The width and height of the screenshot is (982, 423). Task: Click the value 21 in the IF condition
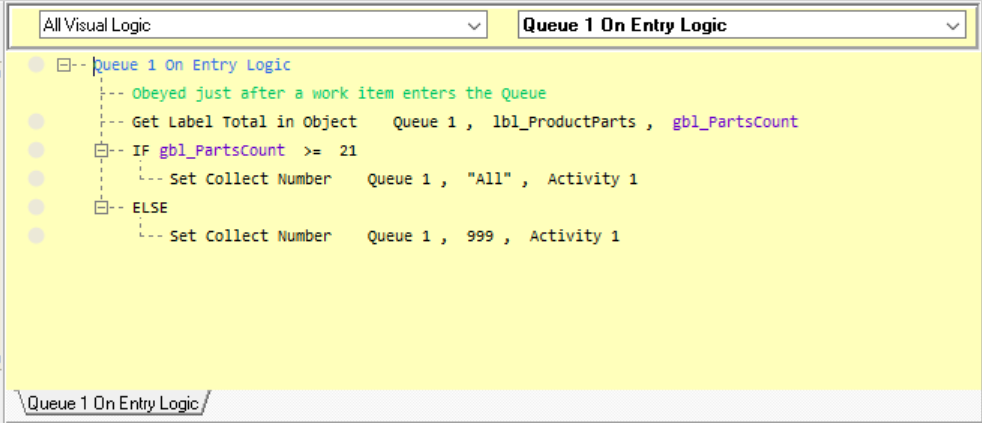click(348, 150)
